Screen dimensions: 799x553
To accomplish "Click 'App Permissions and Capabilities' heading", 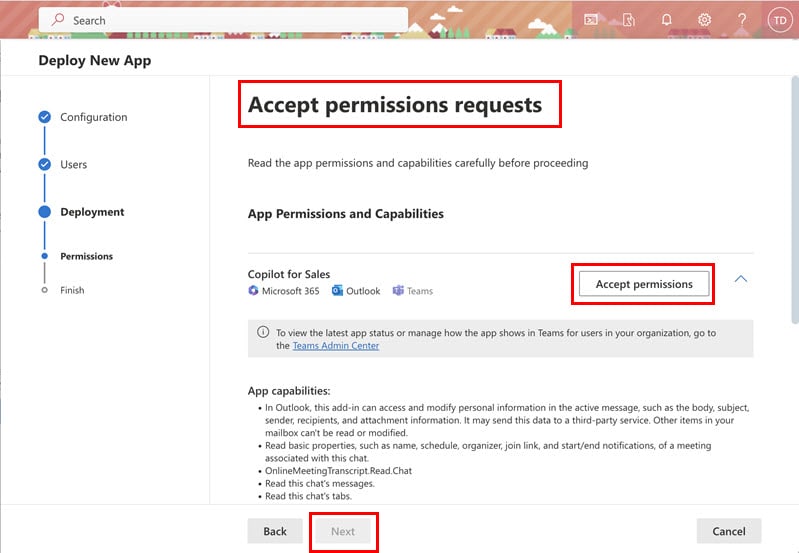I will coord(345,214).
